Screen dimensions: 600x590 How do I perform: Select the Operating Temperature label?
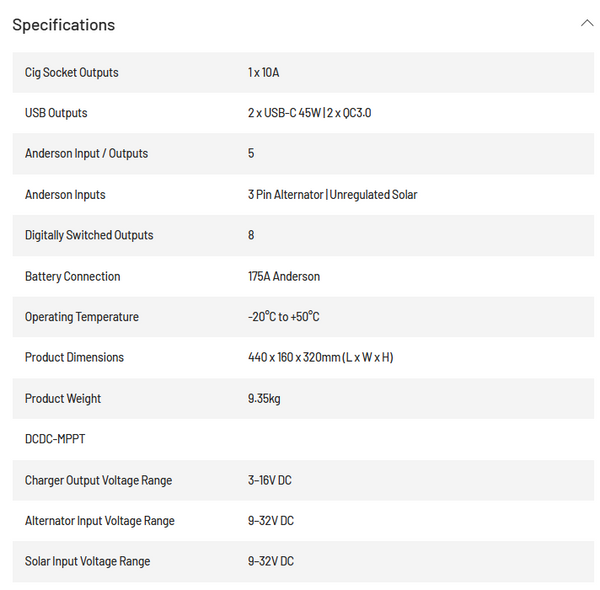pos(82,317)
